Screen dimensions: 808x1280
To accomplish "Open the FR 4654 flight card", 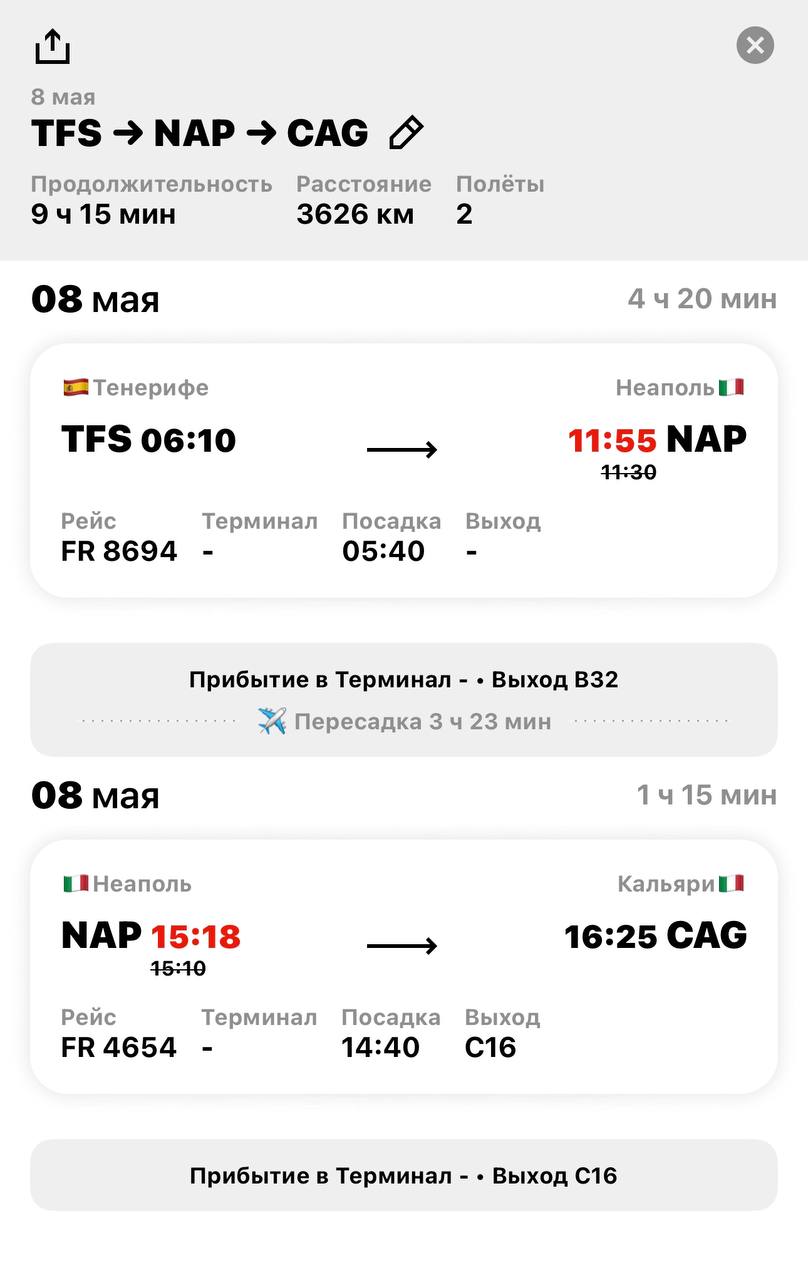I will [404, 967].
